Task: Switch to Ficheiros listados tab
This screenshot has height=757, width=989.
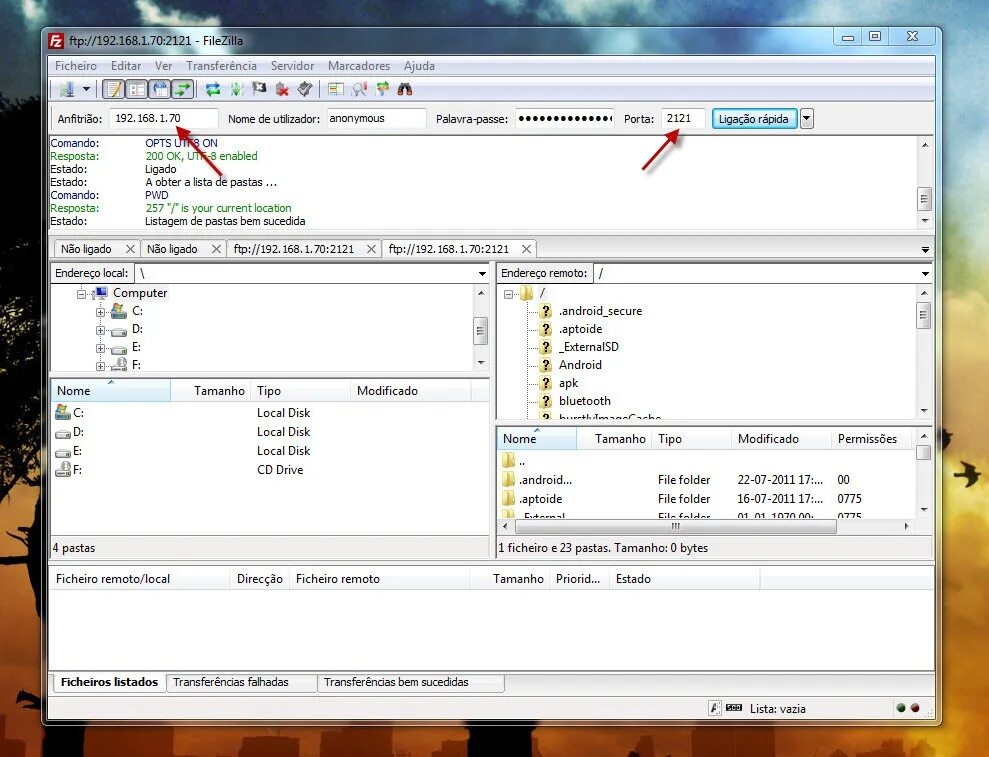Action: pyautogui.click(x=109, y=683)
